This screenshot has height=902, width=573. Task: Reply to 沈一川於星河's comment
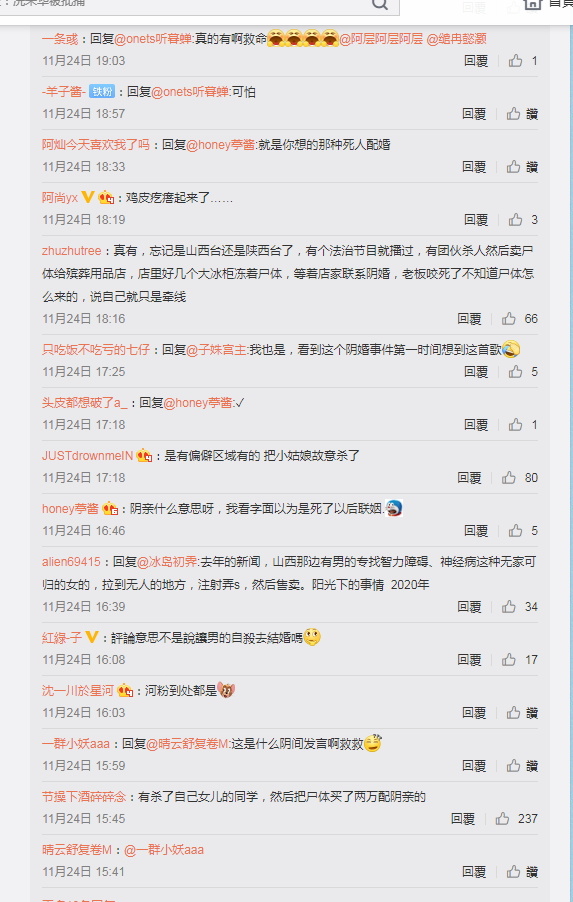click(474, 712)
